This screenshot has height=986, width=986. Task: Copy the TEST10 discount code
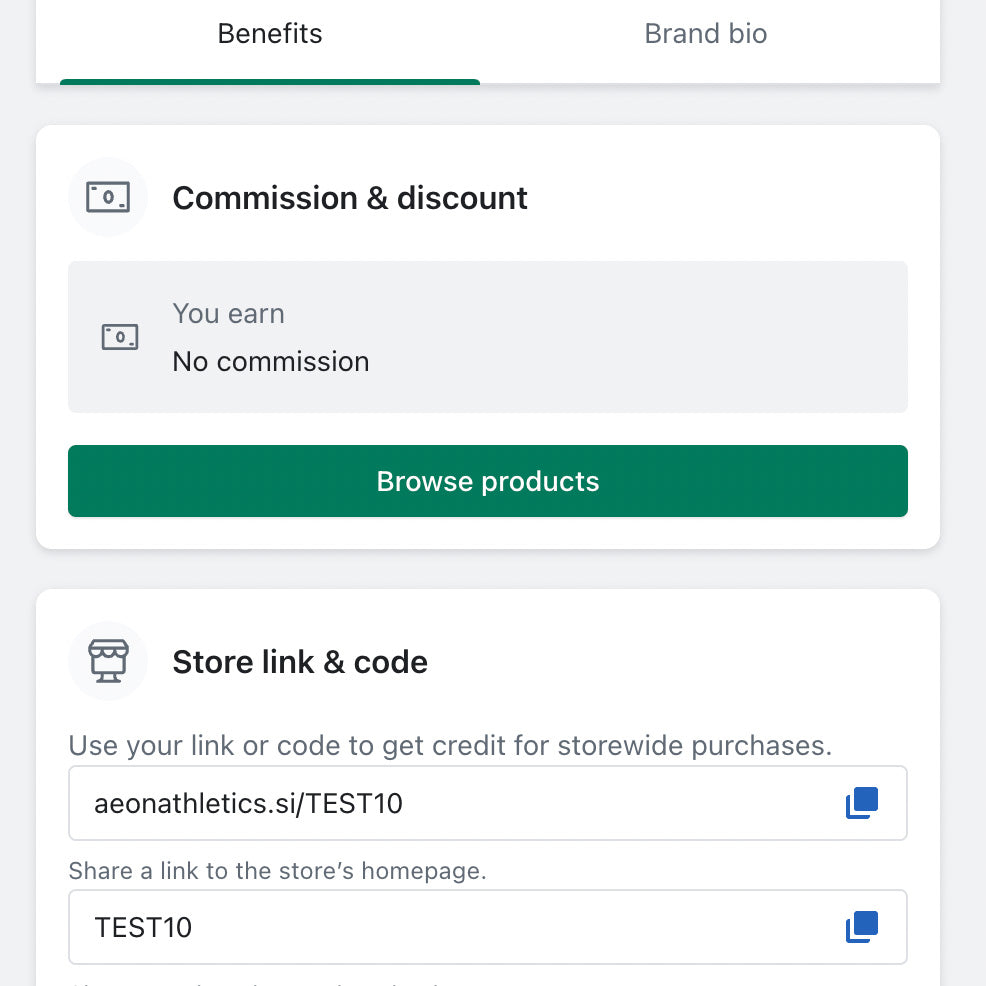(x=861, y=927)
